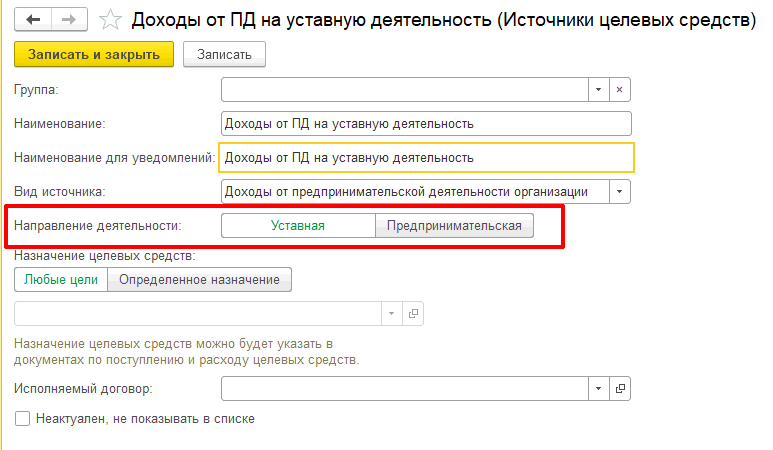773x450 pixels.
Task: Choose Любые цели option
Action: (x=61, y=279)
